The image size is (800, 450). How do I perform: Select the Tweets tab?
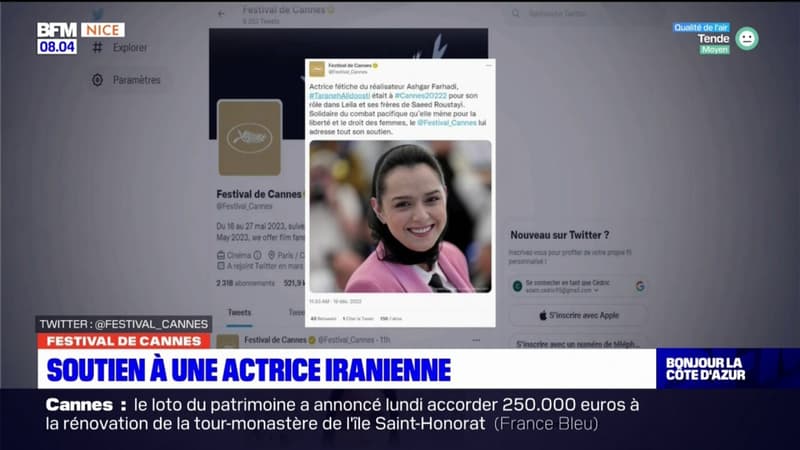239,313
